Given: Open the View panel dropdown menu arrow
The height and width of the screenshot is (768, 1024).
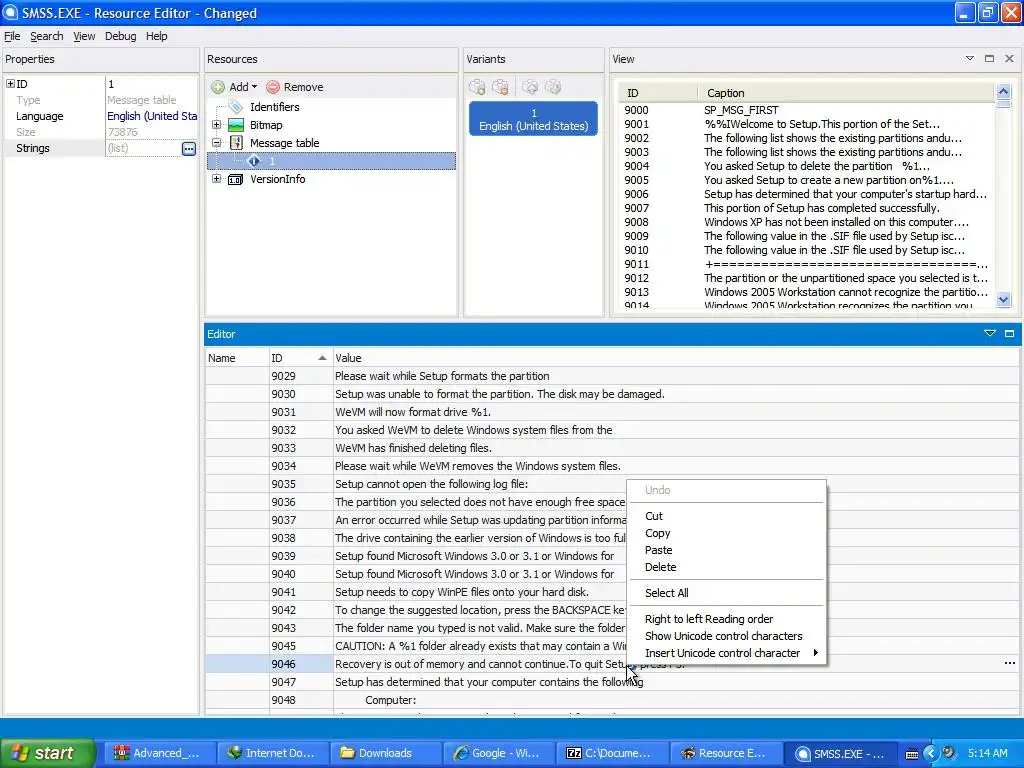Looking at the screenshot, I should tap(970, 59).
